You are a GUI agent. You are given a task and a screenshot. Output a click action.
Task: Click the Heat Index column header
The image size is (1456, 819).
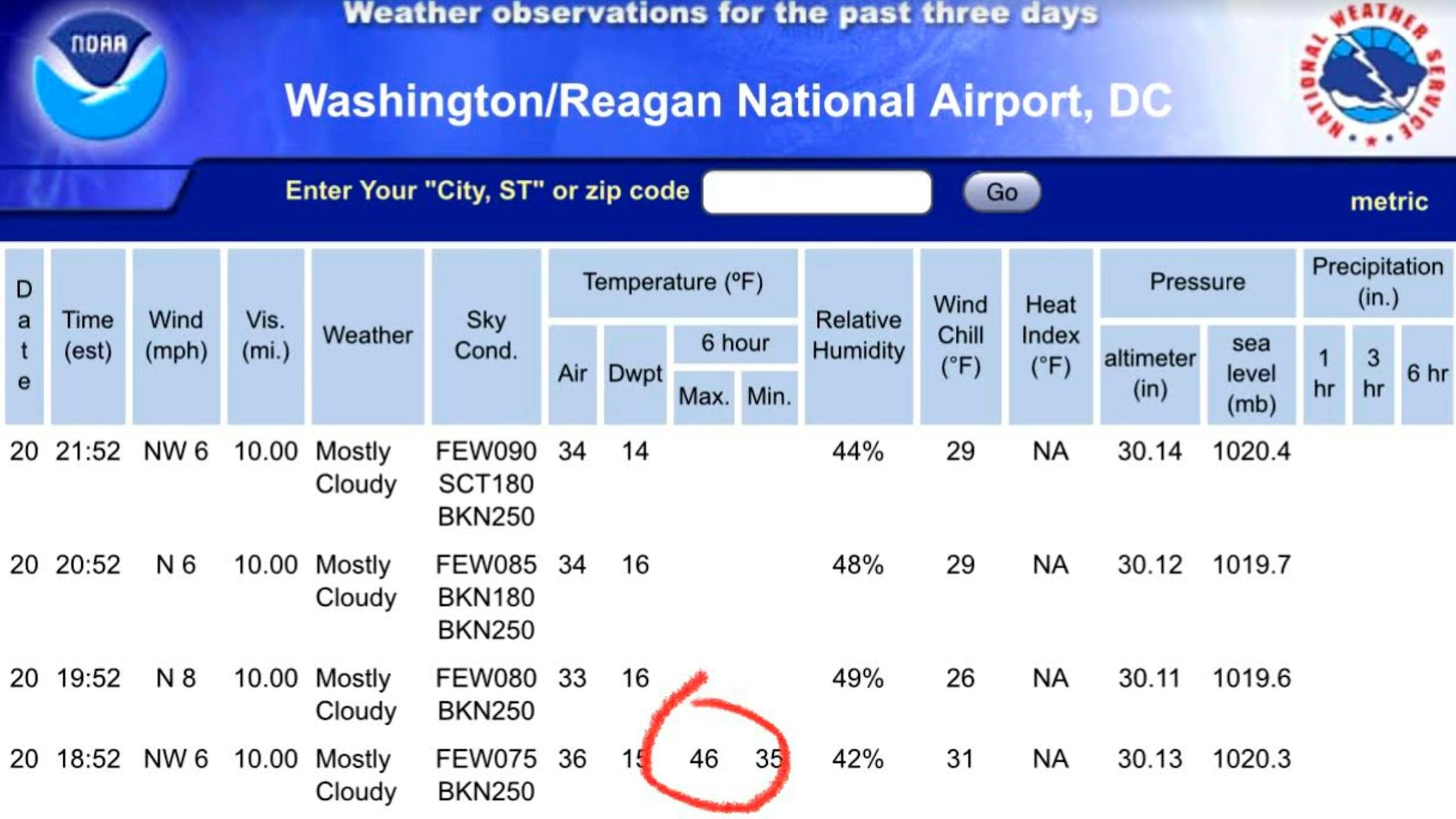pos(1050,336)
